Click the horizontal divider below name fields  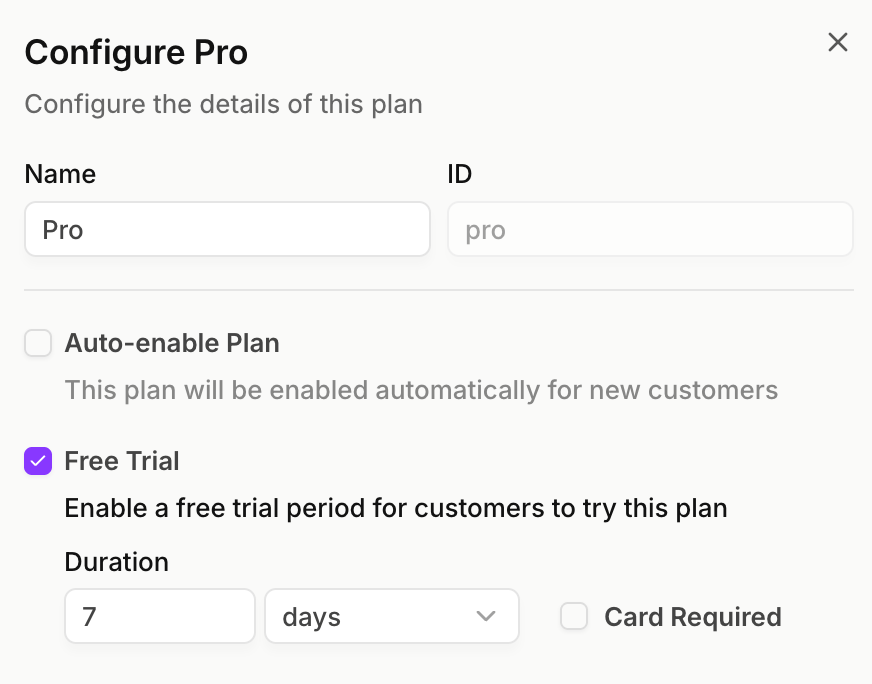pyautogui.click(x=439, y=290)
